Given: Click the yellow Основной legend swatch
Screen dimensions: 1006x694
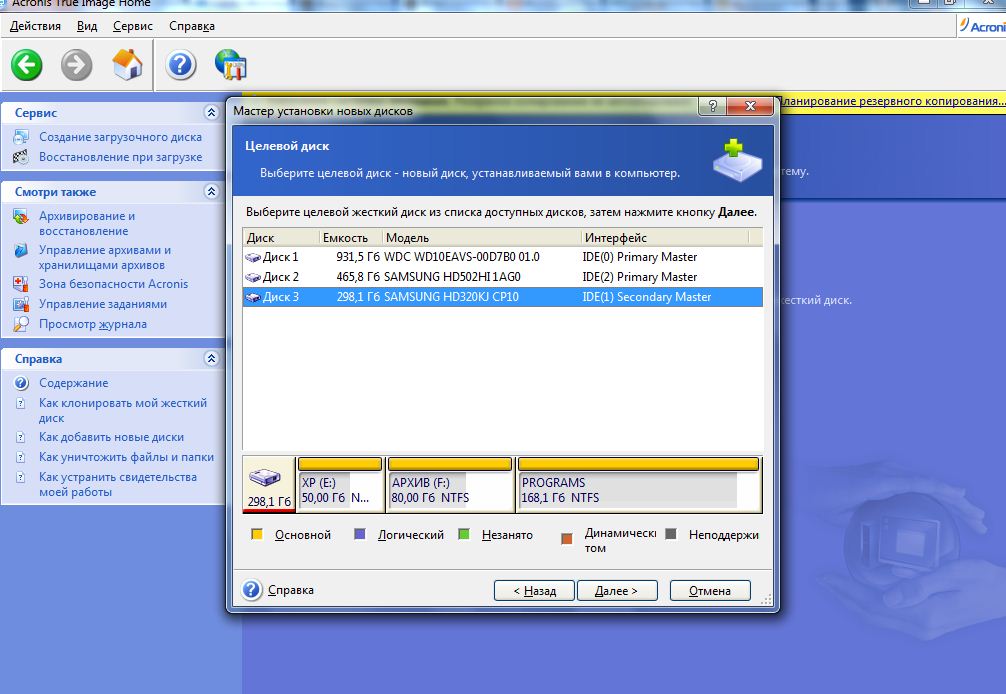Looking at the screenshot, I should tap(257, 535).
